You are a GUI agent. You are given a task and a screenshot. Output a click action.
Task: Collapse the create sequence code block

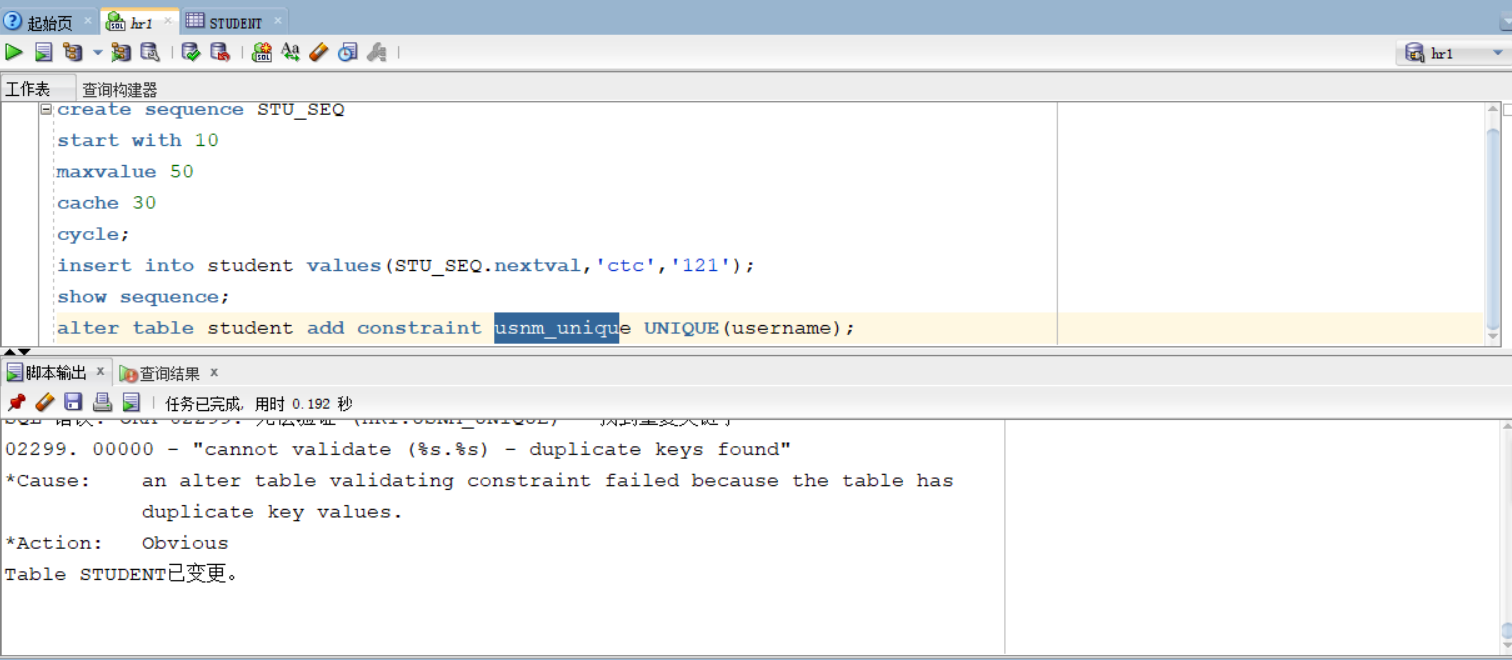tap(47, 110)
